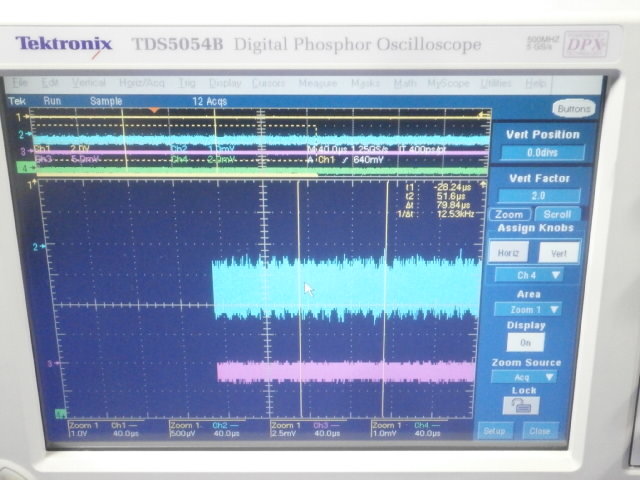This screenshot has height=480, width=640.
Task: Open the Help menu
Action: click(535, 83)
